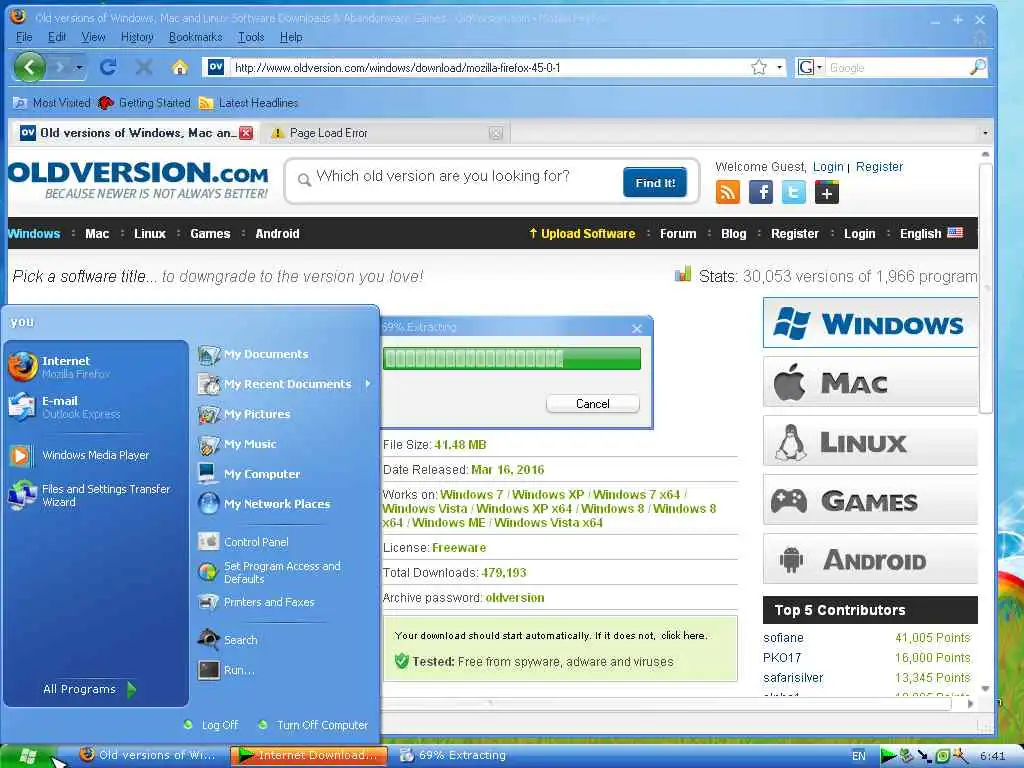The width and height of the screenshot is (1024, 768).
Task: Open My Network Places
Action: (x=285, y=504)
